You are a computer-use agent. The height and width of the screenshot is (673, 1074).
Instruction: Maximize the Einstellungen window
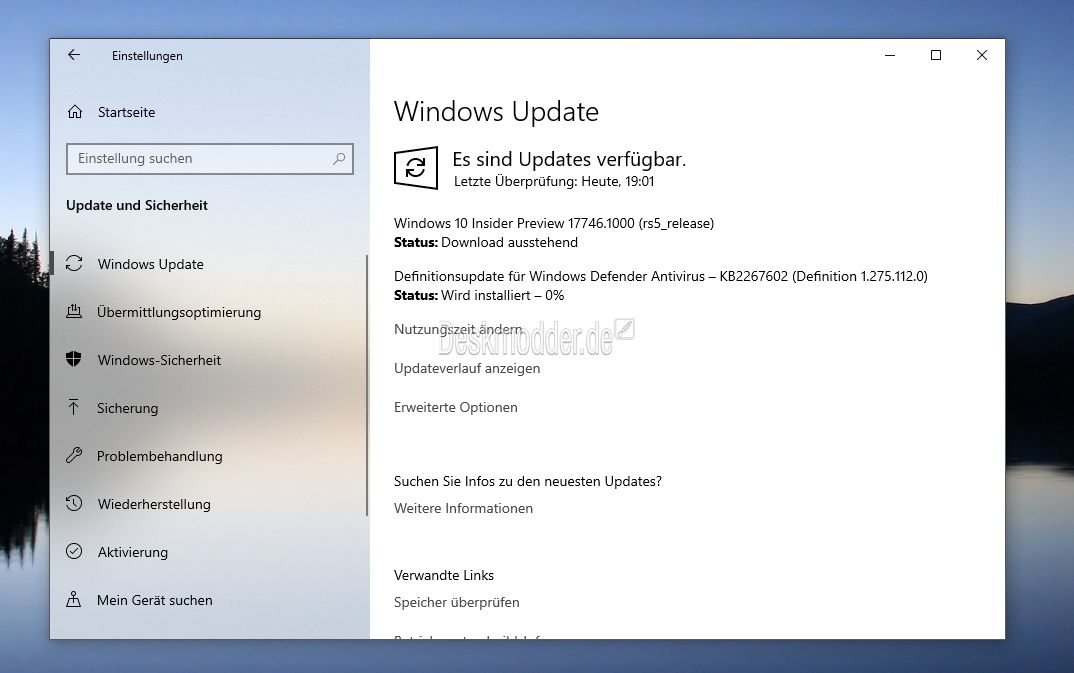(x=936, y=55)
